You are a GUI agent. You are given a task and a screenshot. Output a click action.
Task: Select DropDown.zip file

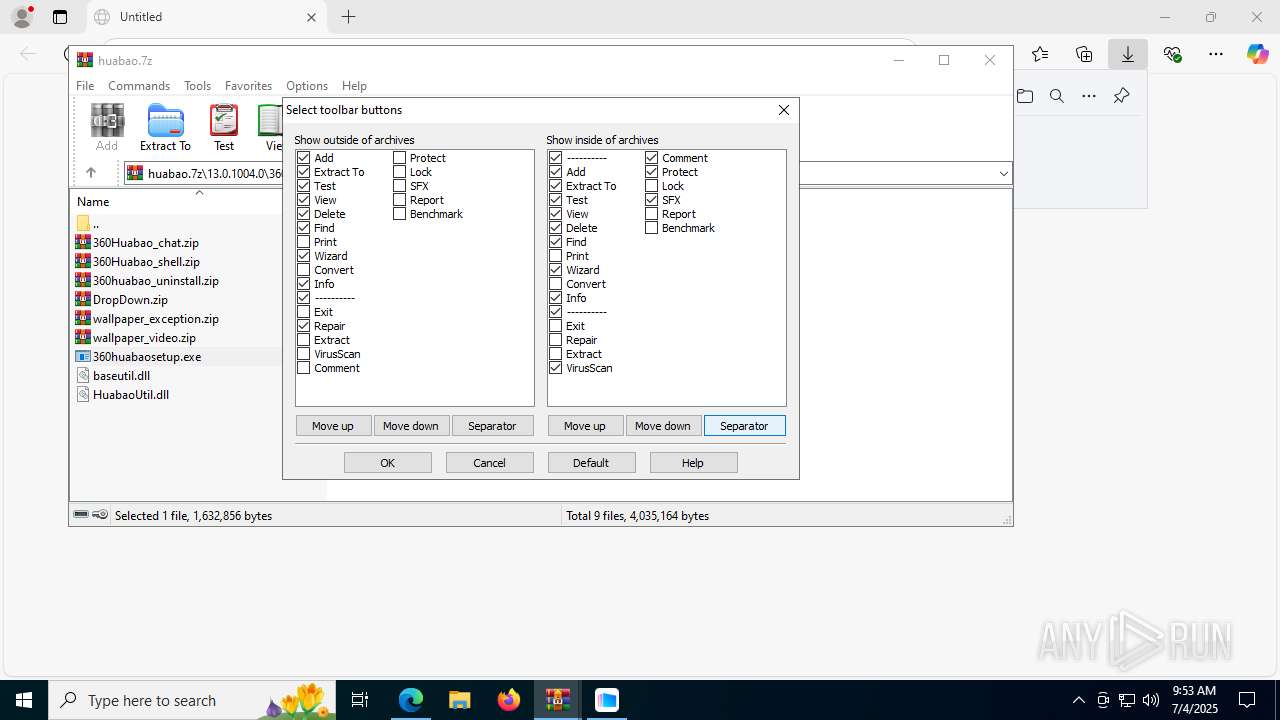[130, 299]
